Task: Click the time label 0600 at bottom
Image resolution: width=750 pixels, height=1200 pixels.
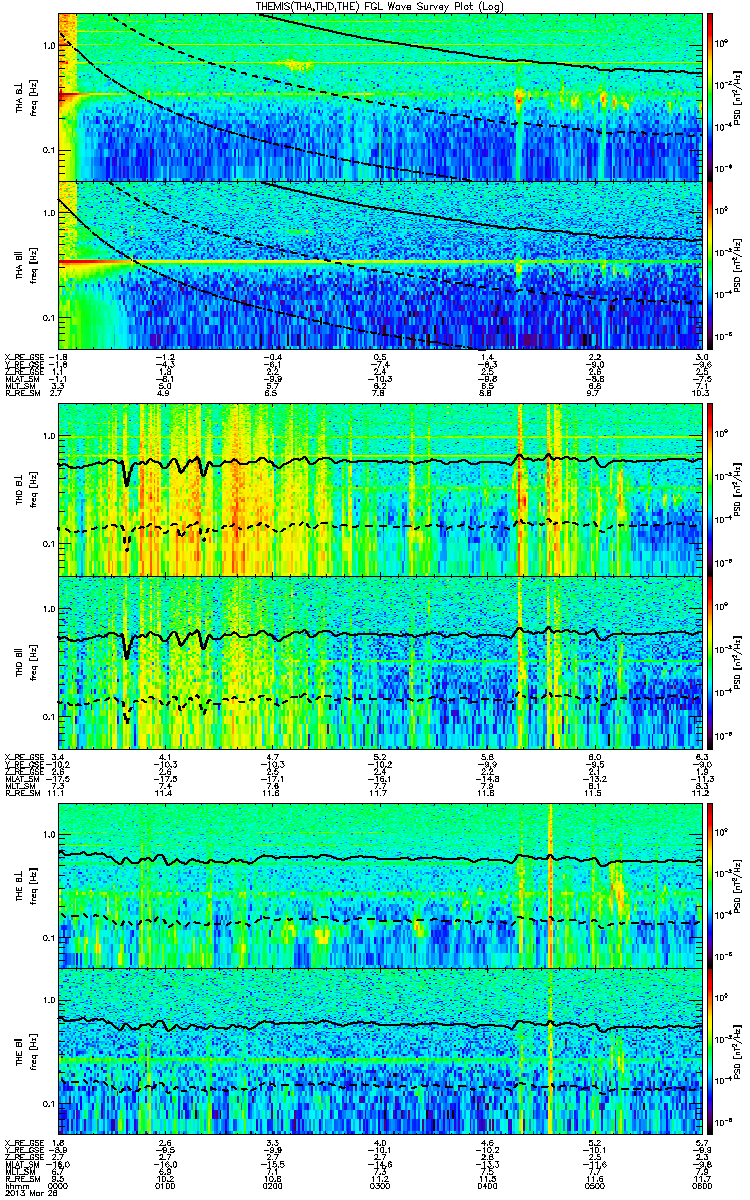Action: (700, 1184)
